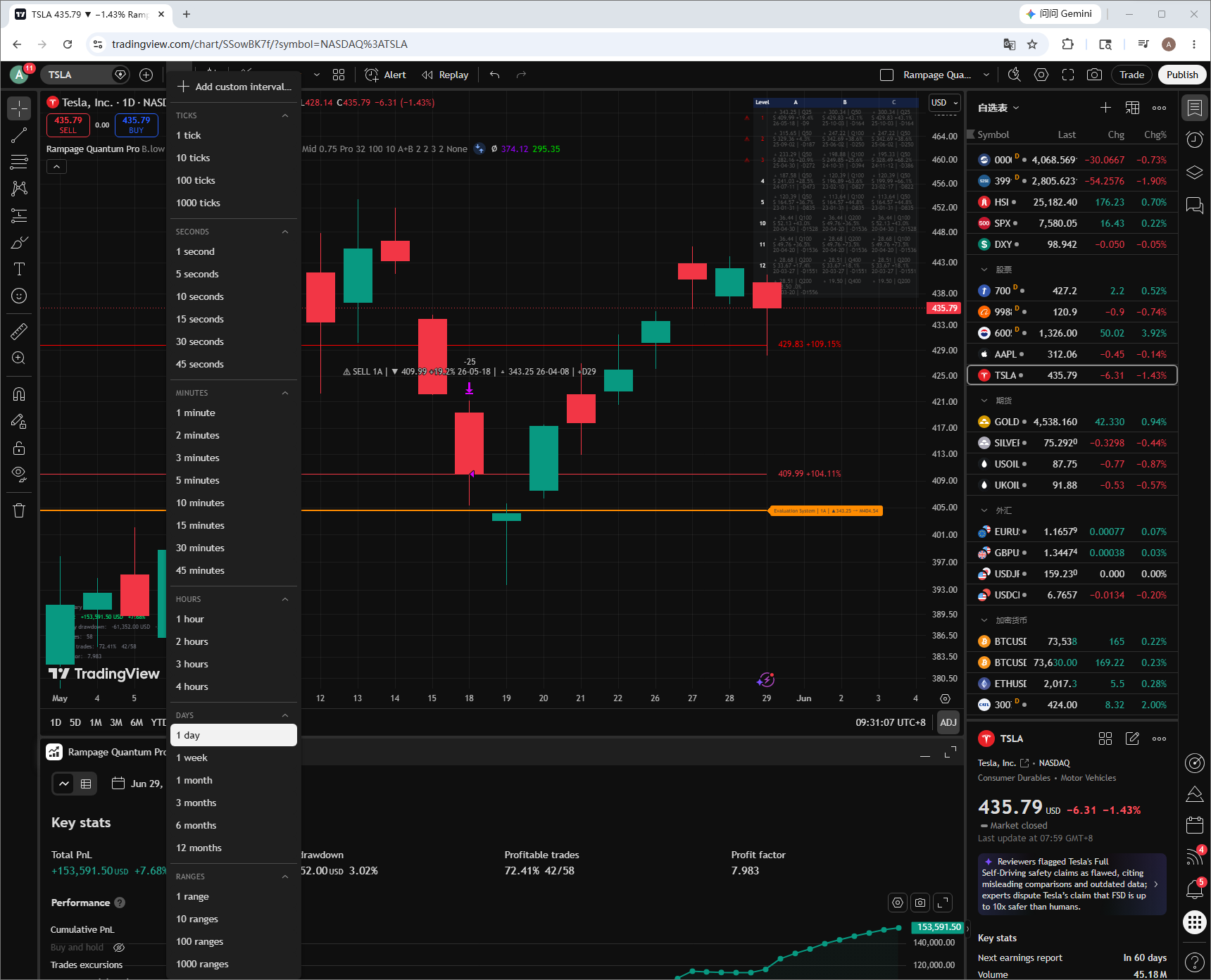Create a price alert

pyautogui.click(x=386, y=75)
